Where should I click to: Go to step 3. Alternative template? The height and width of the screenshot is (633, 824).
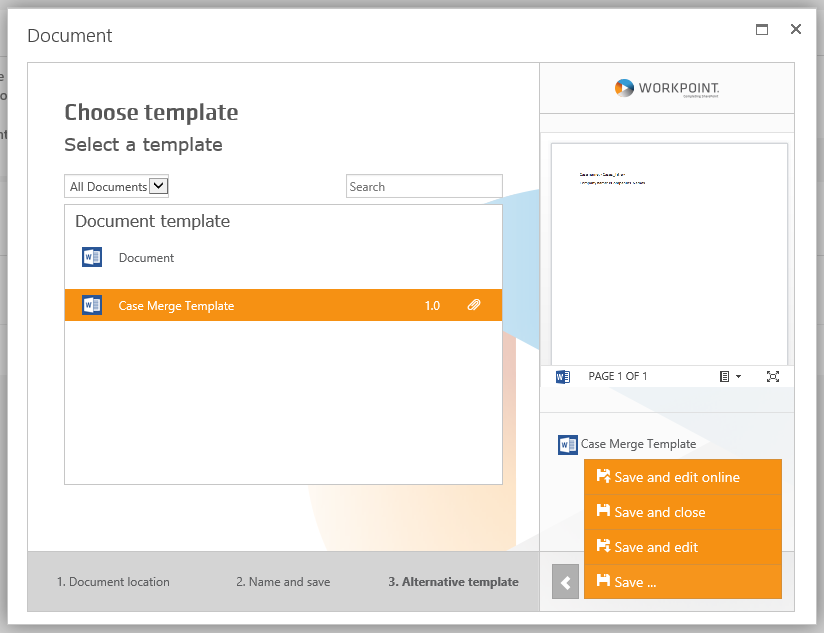tap(454, 582)
